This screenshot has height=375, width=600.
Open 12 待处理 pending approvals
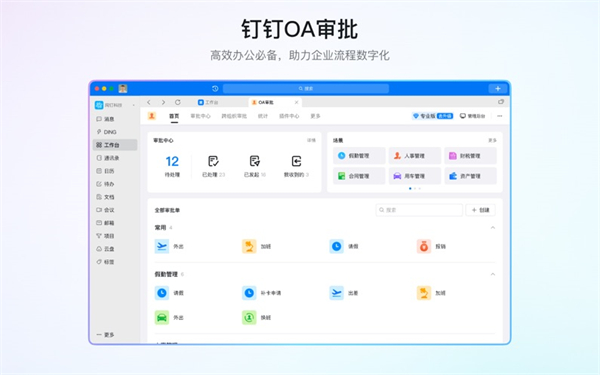(172, 166)
